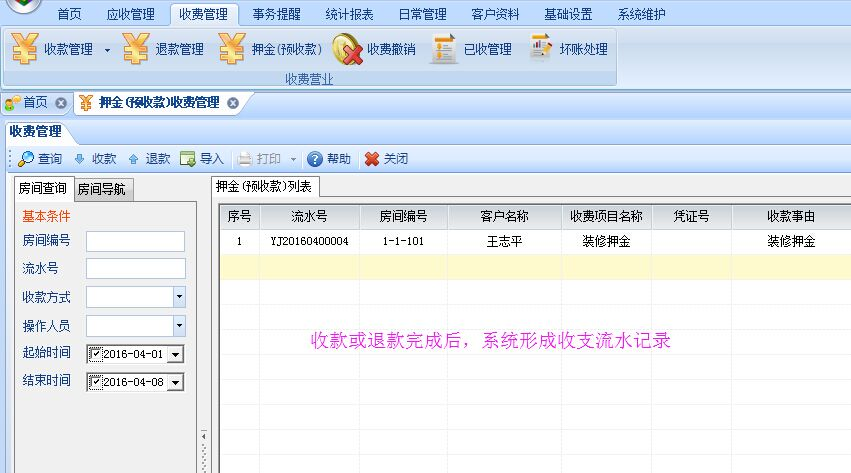Click the 关闭 red X icon
Image resolution: width=851 pixels, height=473 pixels.
point(372,159)
